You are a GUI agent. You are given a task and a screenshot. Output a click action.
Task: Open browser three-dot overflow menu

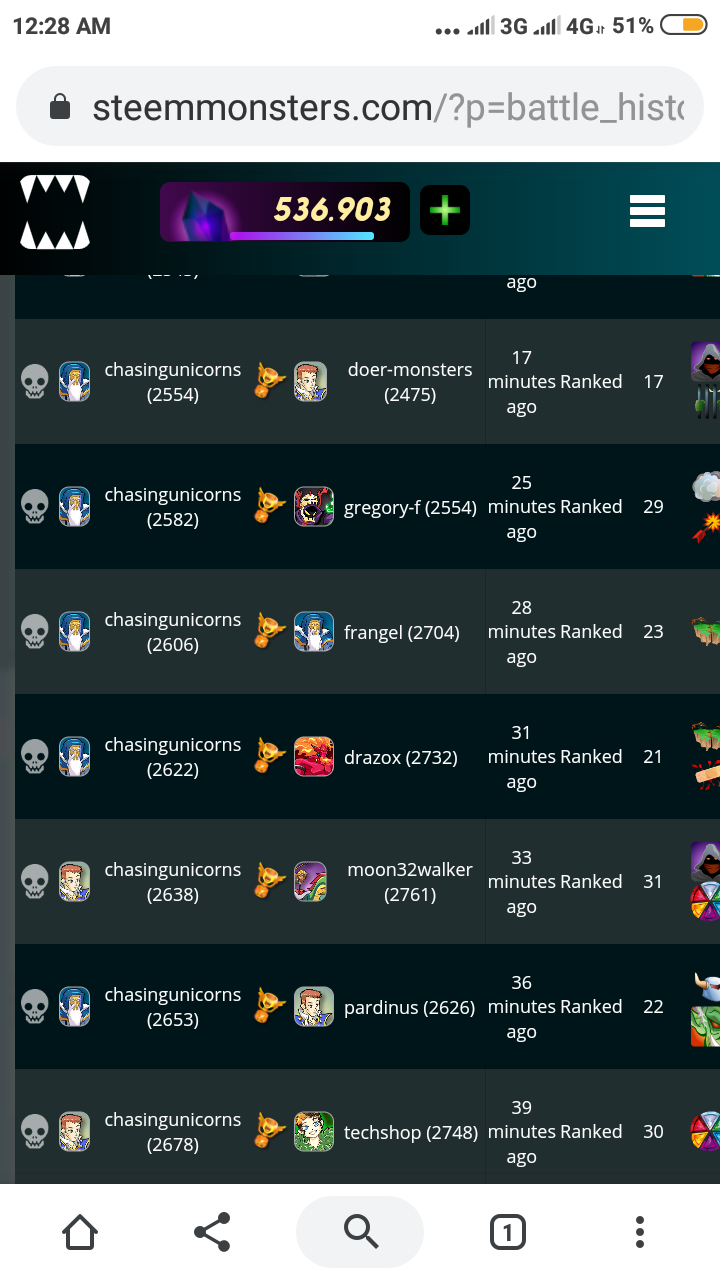click(640, 1232)
